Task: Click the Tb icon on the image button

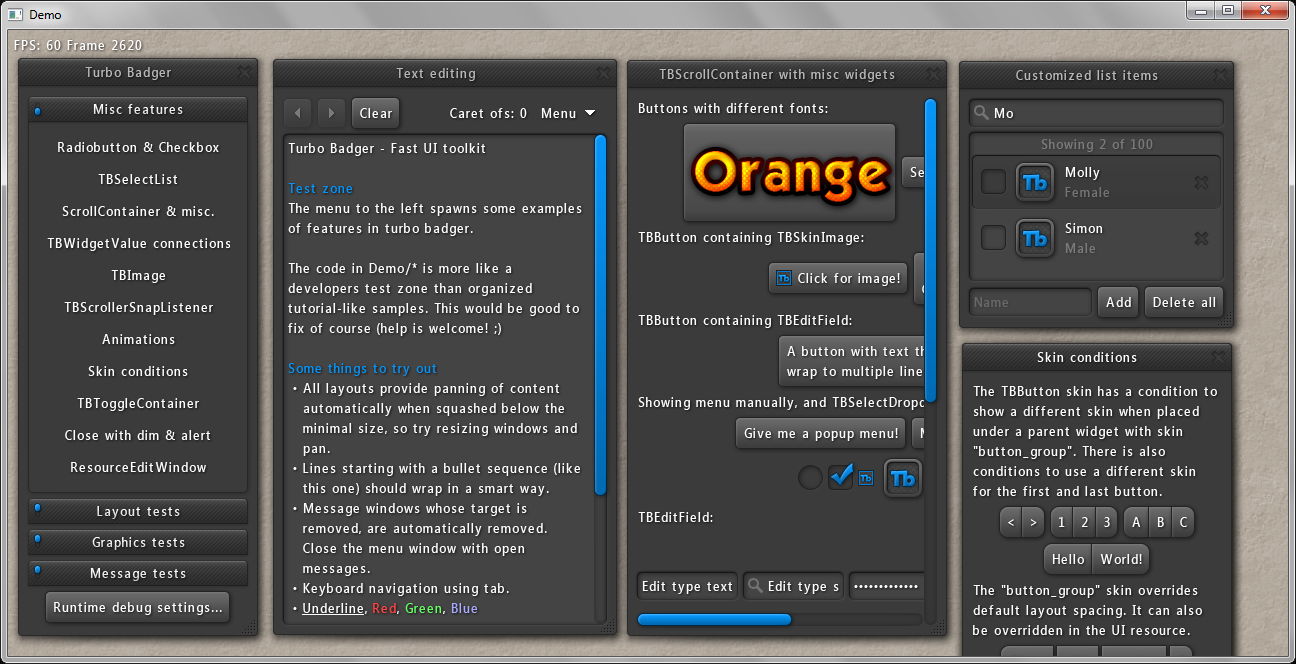Action: point(786,278)
